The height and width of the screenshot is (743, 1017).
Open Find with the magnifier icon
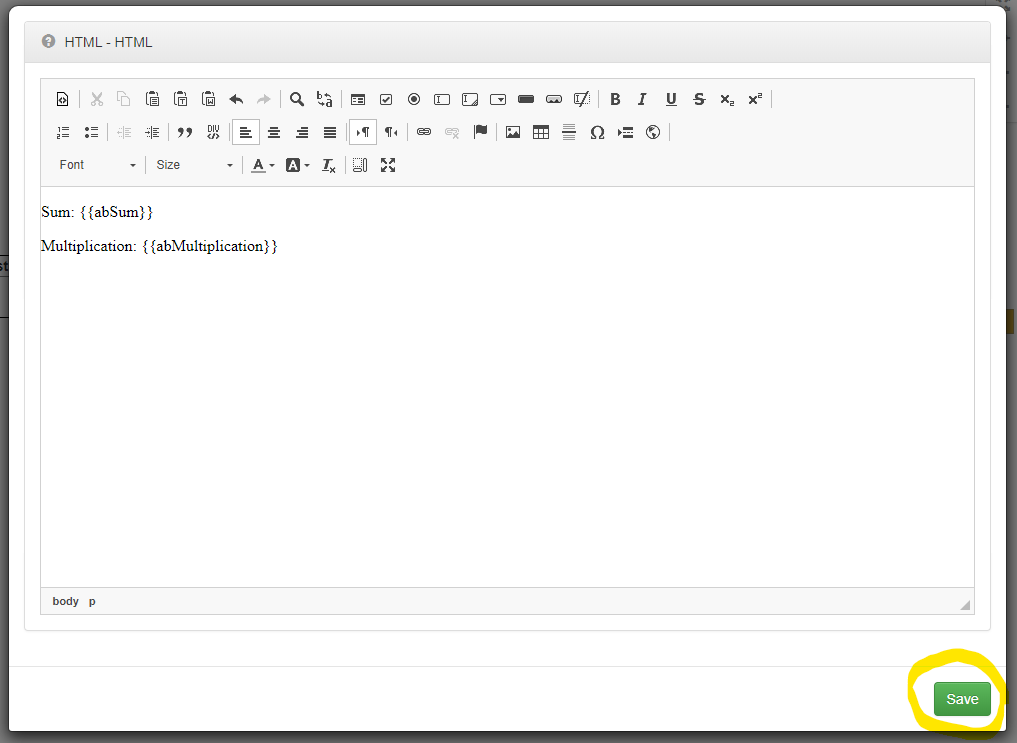pyautogui.click(x=296, y=99)
